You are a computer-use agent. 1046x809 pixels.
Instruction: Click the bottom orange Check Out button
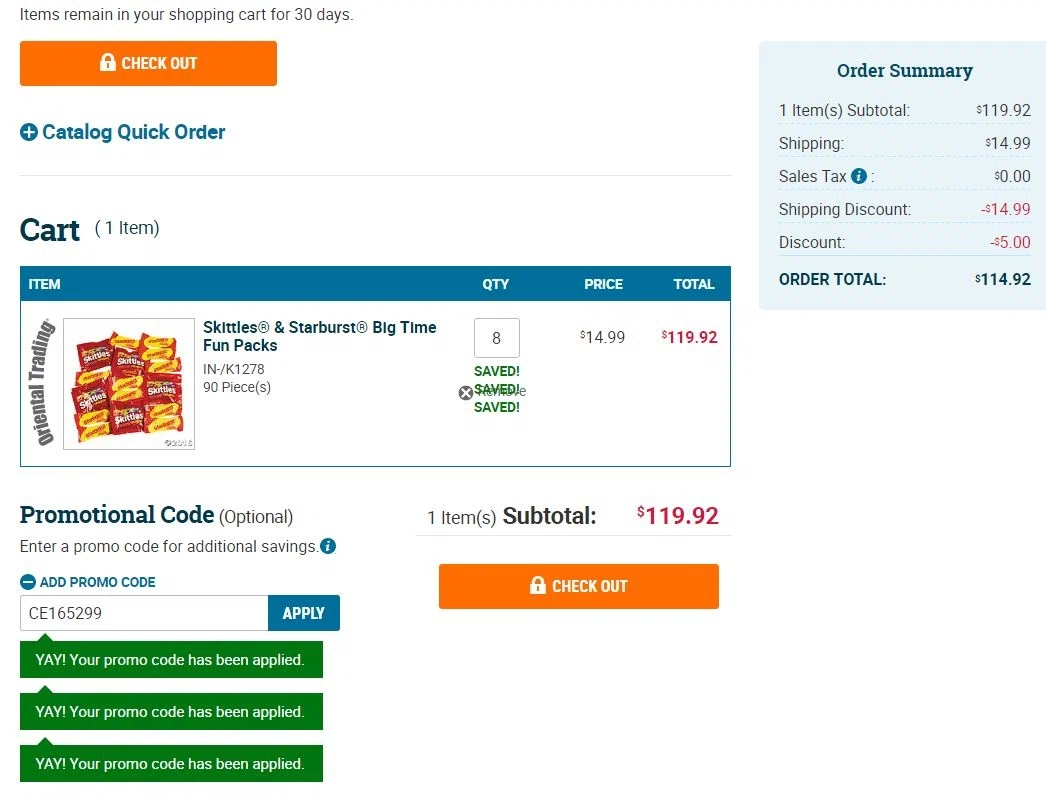point(578,586)
